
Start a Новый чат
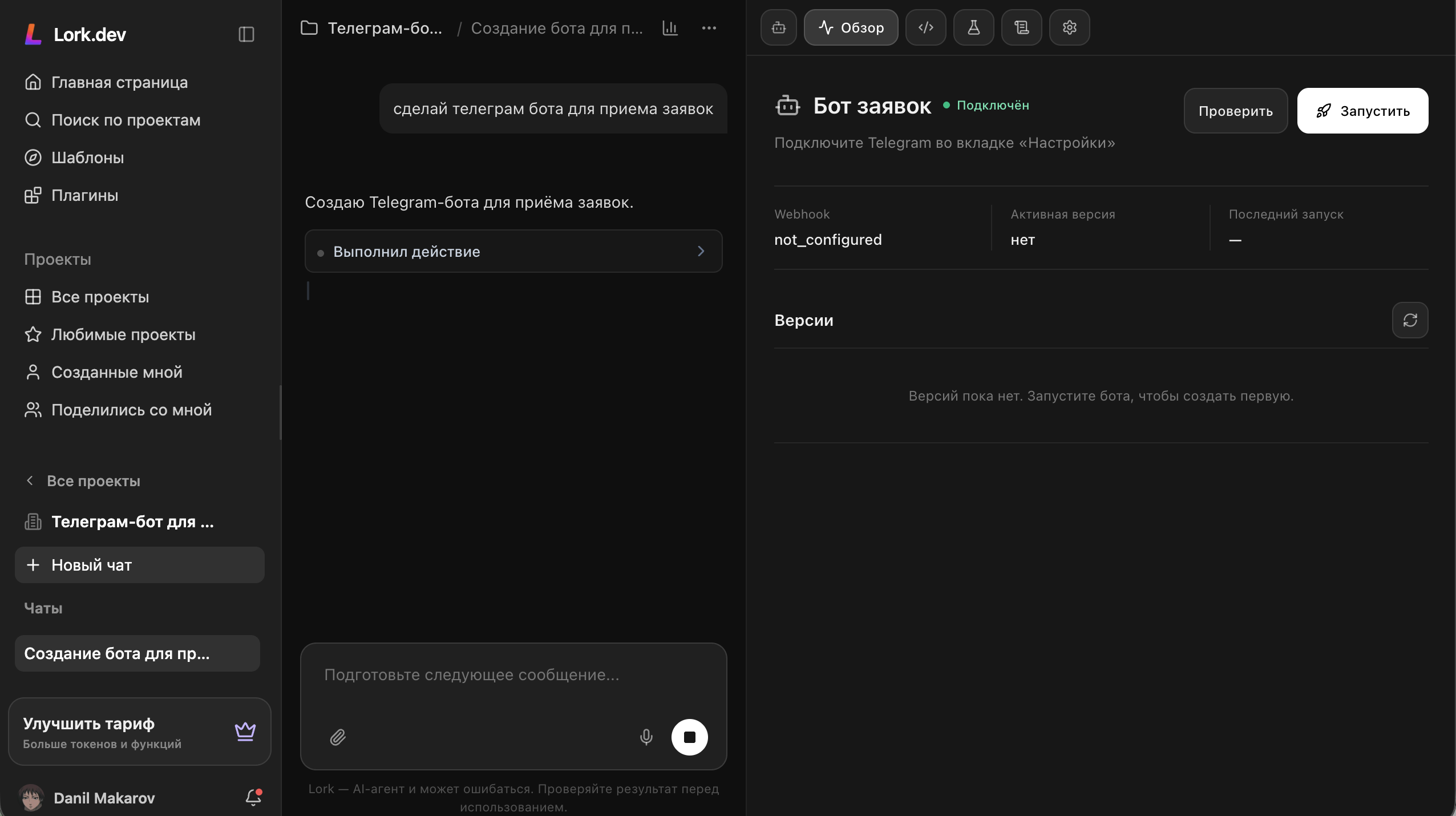point(140,565)
